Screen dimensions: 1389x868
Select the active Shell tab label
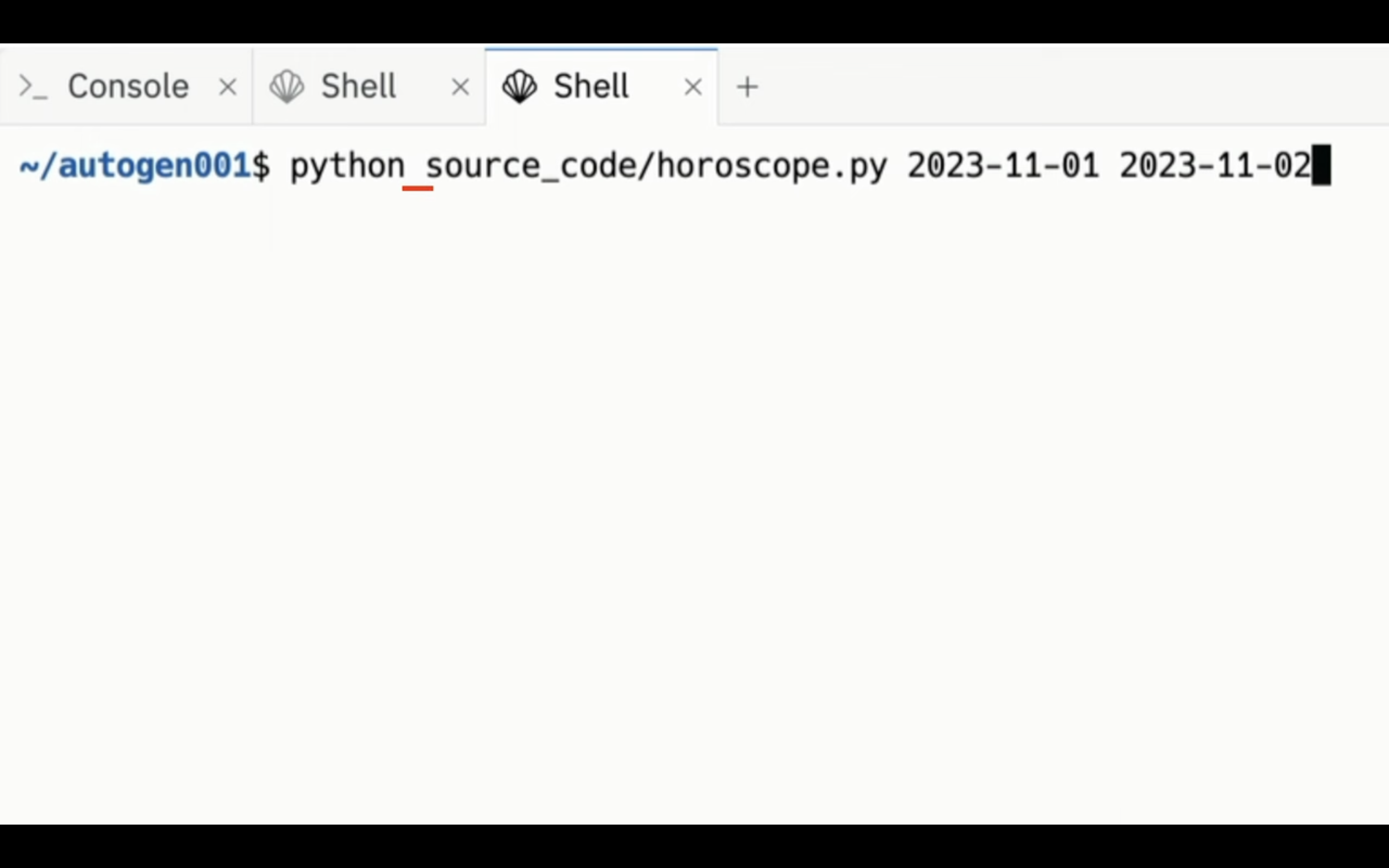point(591,87)
